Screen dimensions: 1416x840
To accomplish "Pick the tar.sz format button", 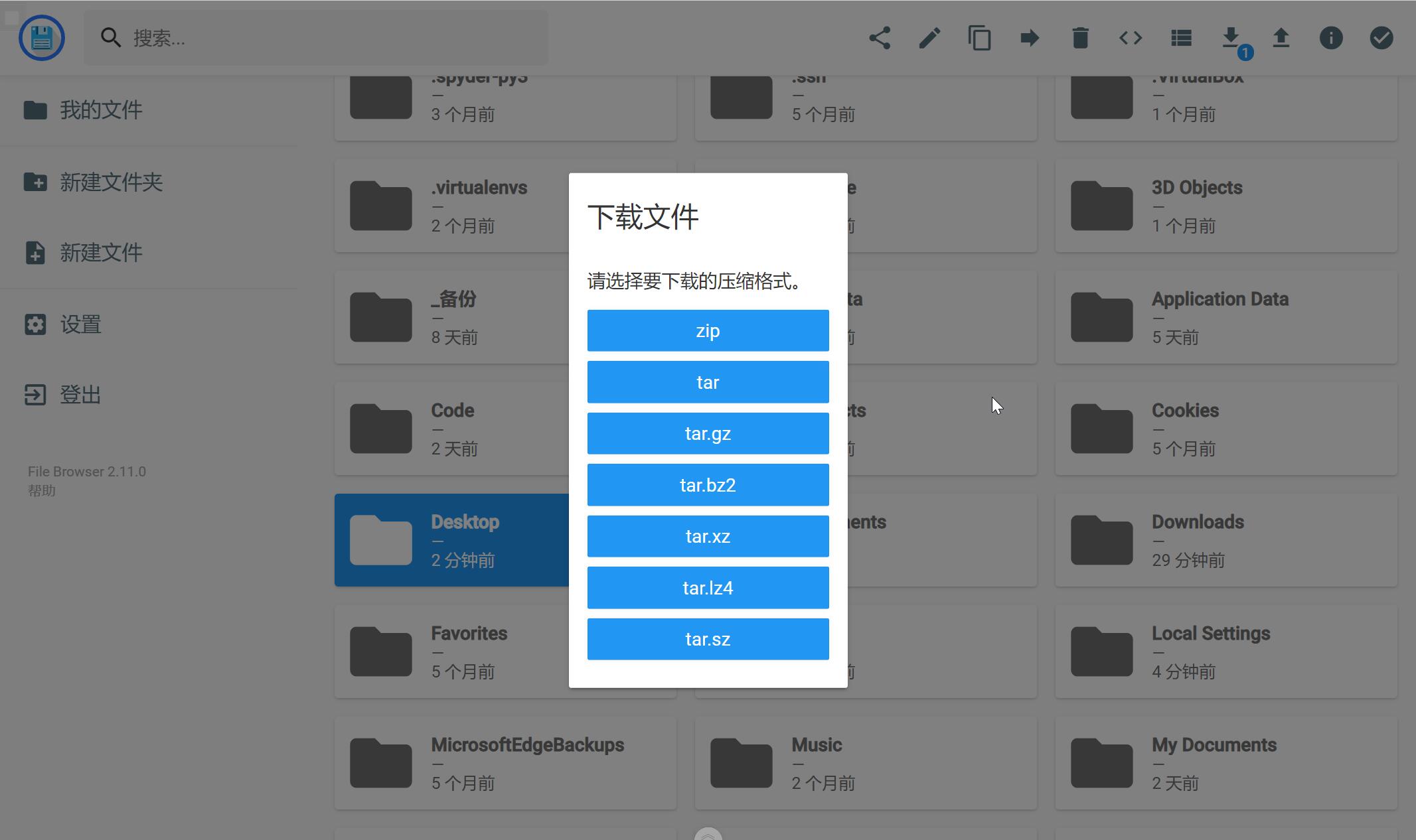I will (708, 639).
